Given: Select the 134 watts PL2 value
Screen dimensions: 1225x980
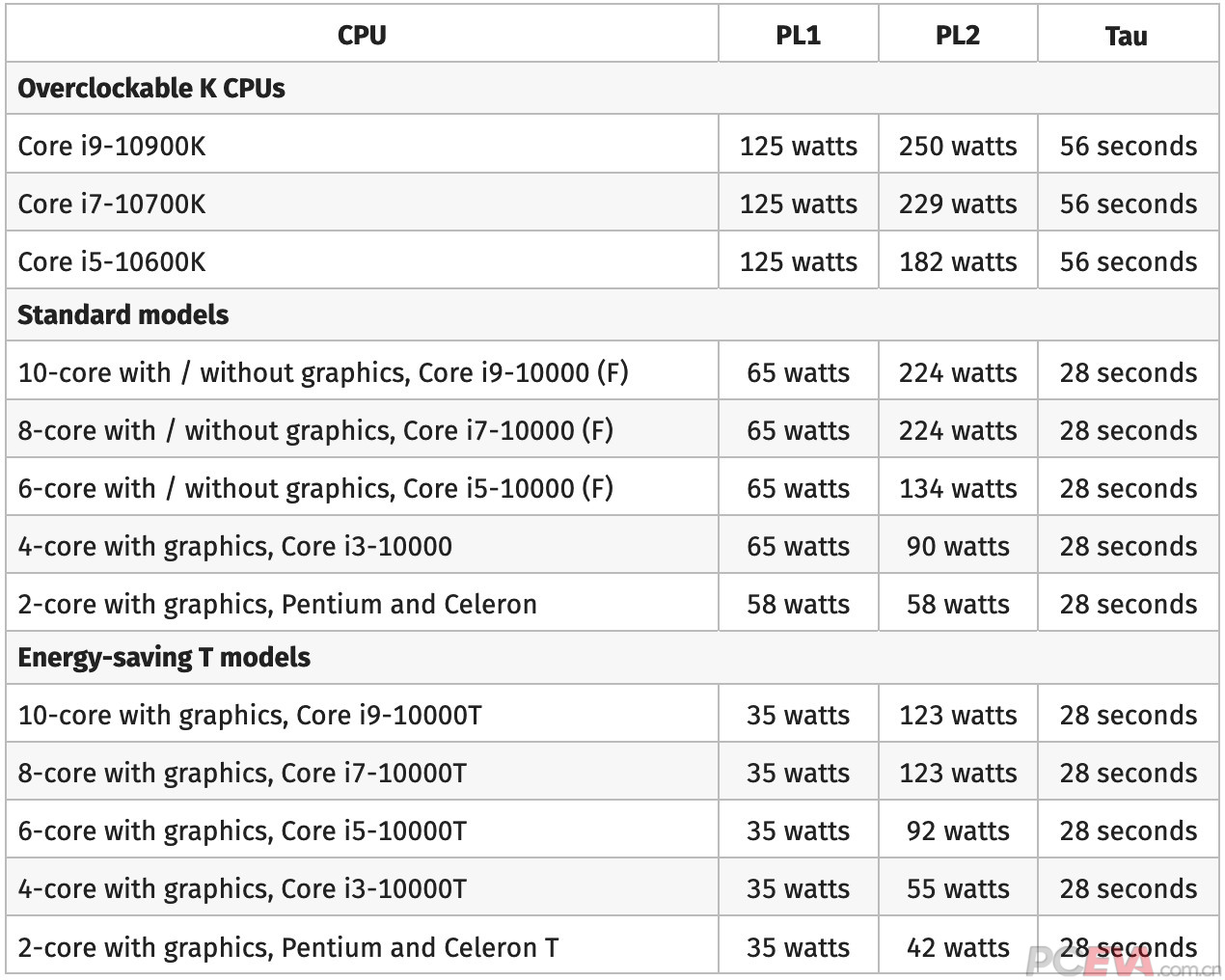Looking at the screenshot, I should point(958,489).
